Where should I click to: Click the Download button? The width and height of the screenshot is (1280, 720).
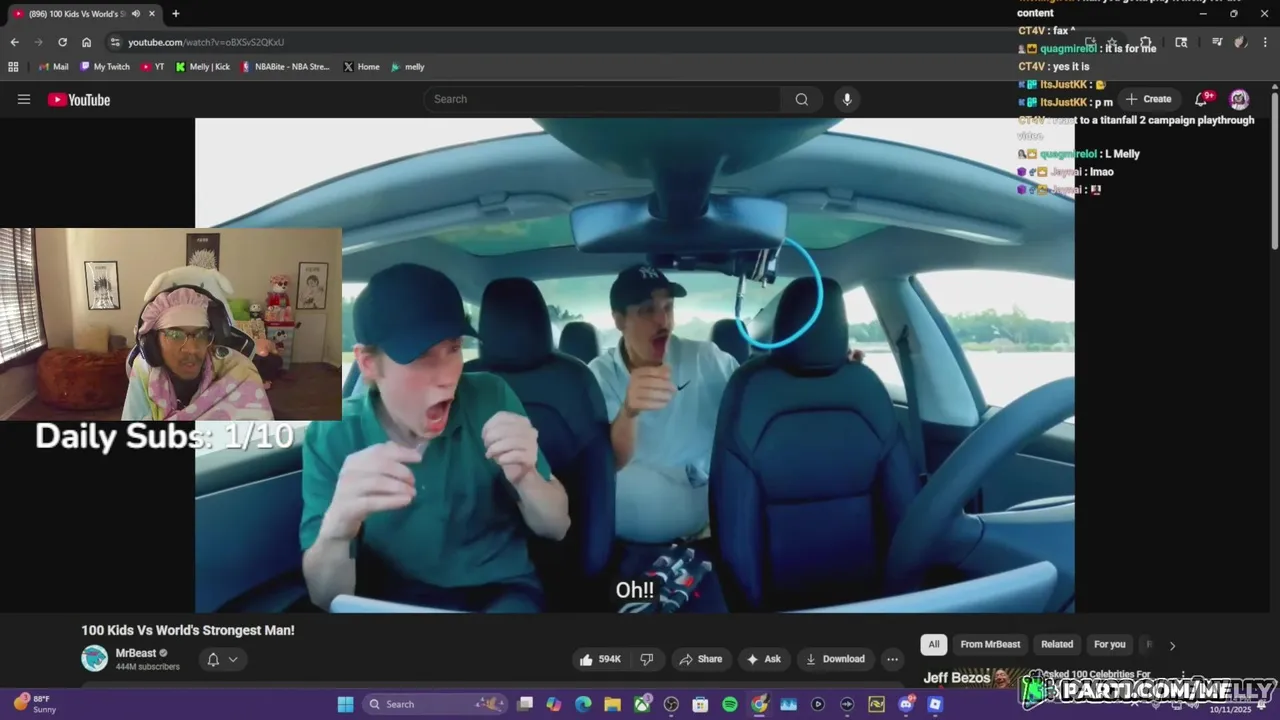point(835,659)
